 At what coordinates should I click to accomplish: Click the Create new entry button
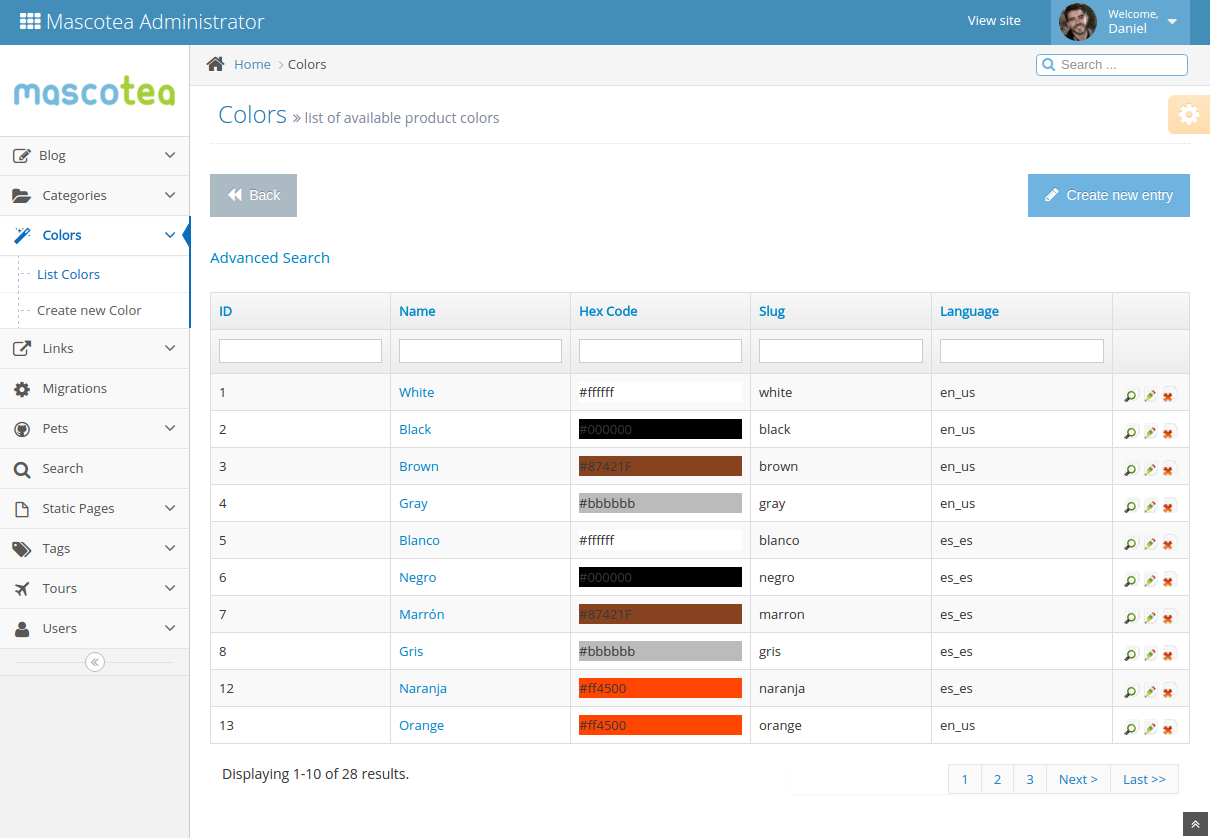(x=1108, y=195)
